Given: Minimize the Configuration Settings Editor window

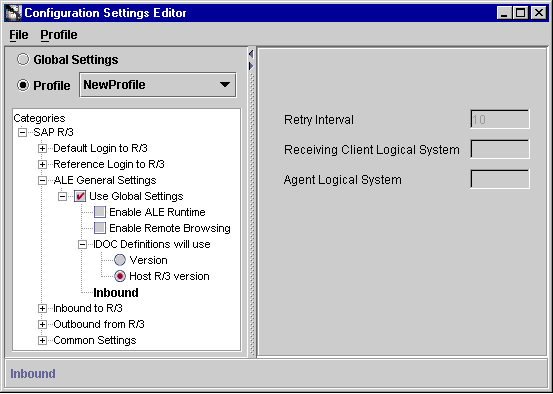Looking at the screenshot, I should click(504, 13).
